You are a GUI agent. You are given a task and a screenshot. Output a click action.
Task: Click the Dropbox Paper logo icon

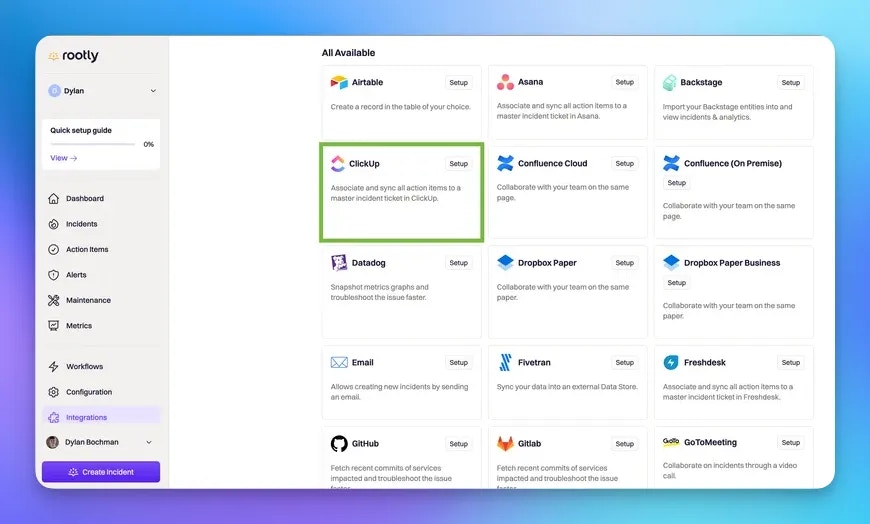coord(505,263)
